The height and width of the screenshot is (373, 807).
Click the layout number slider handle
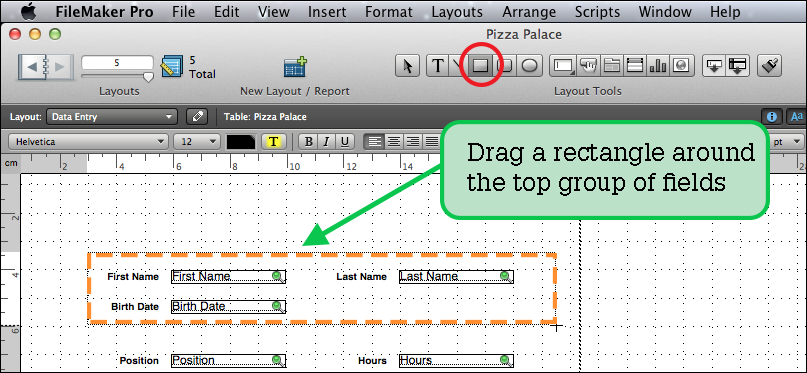[x=148, y=77]
